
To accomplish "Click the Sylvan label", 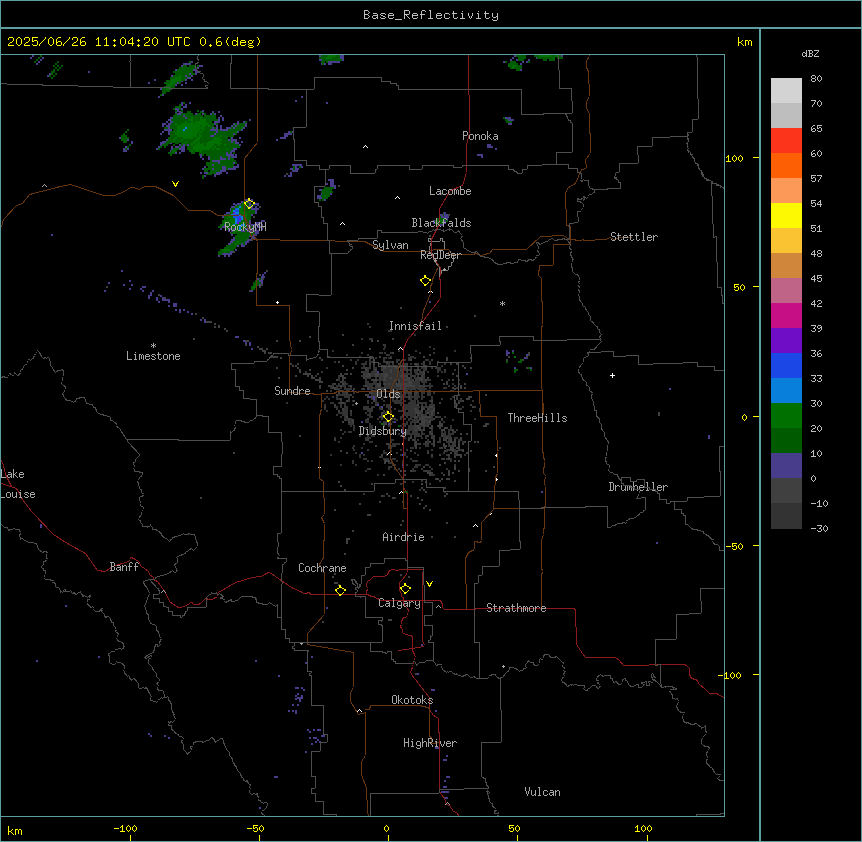I will tap(390, 245).
